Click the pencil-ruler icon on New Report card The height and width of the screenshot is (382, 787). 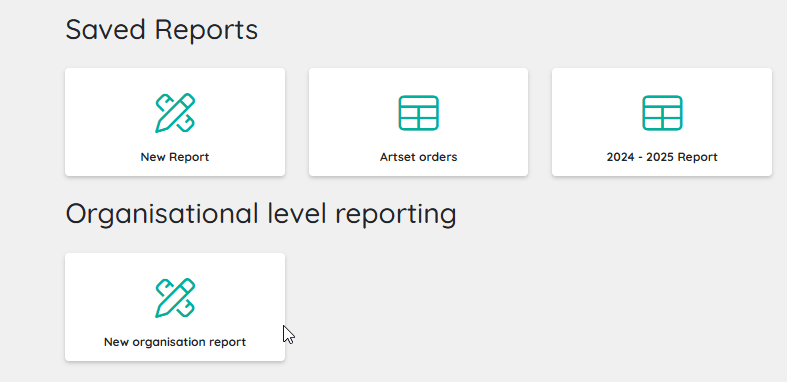pyautogui.click(x=175, y=113)
